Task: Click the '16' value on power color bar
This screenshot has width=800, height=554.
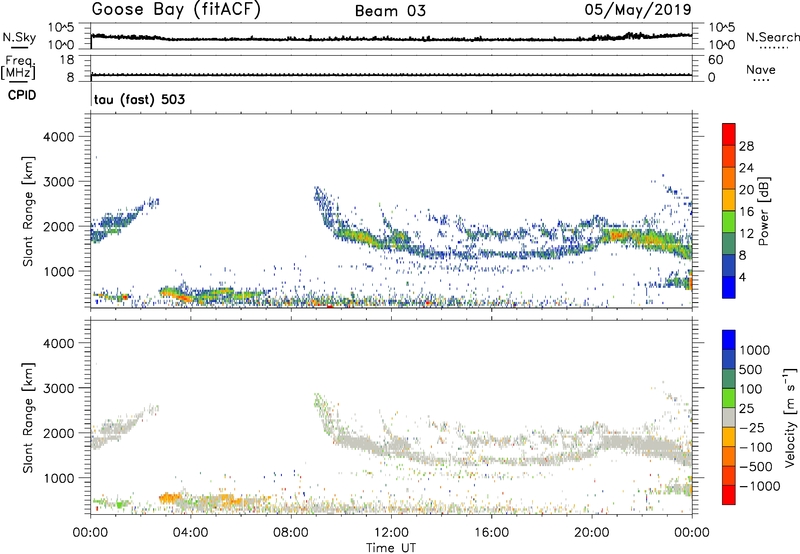Action: (x=746, y=212)
